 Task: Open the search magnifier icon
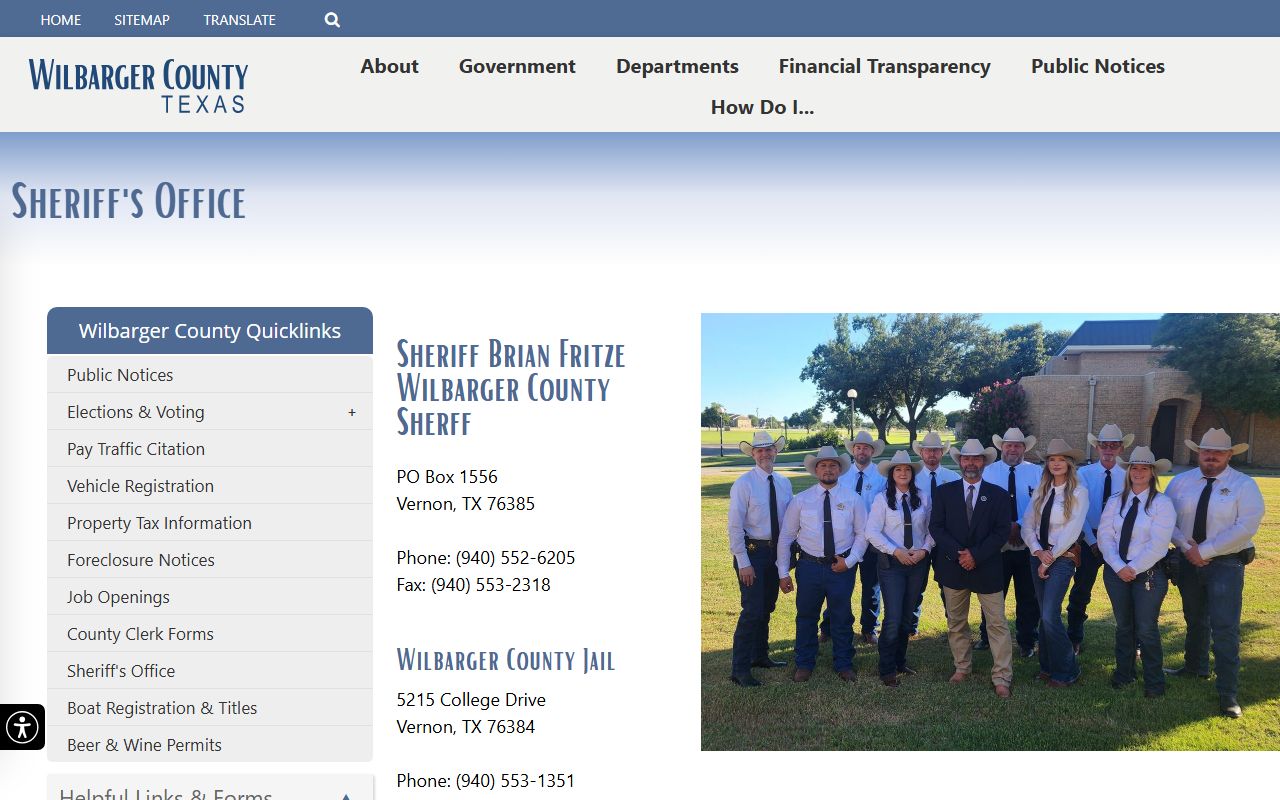332,20
